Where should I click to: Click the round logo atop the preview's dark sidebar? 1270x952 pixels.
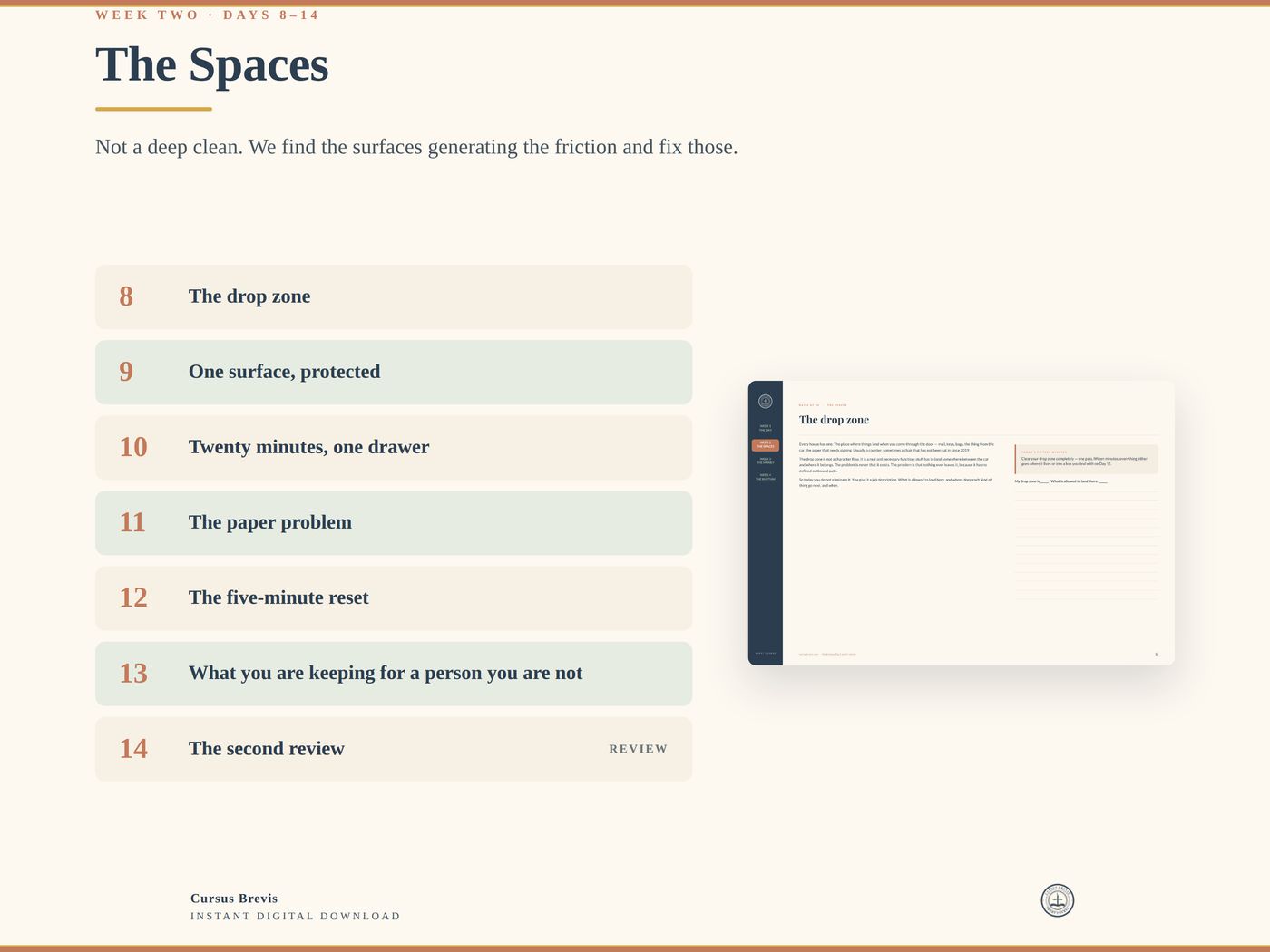click(766, 402)
